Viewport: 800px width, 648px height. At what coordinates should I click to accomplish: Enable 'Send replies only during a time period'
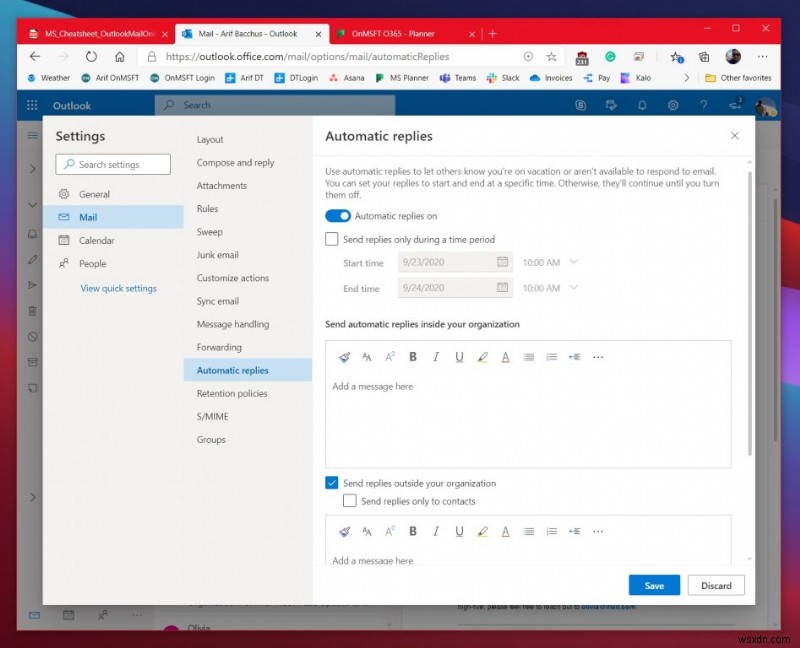pyautogui.click(x=331, y=239)
